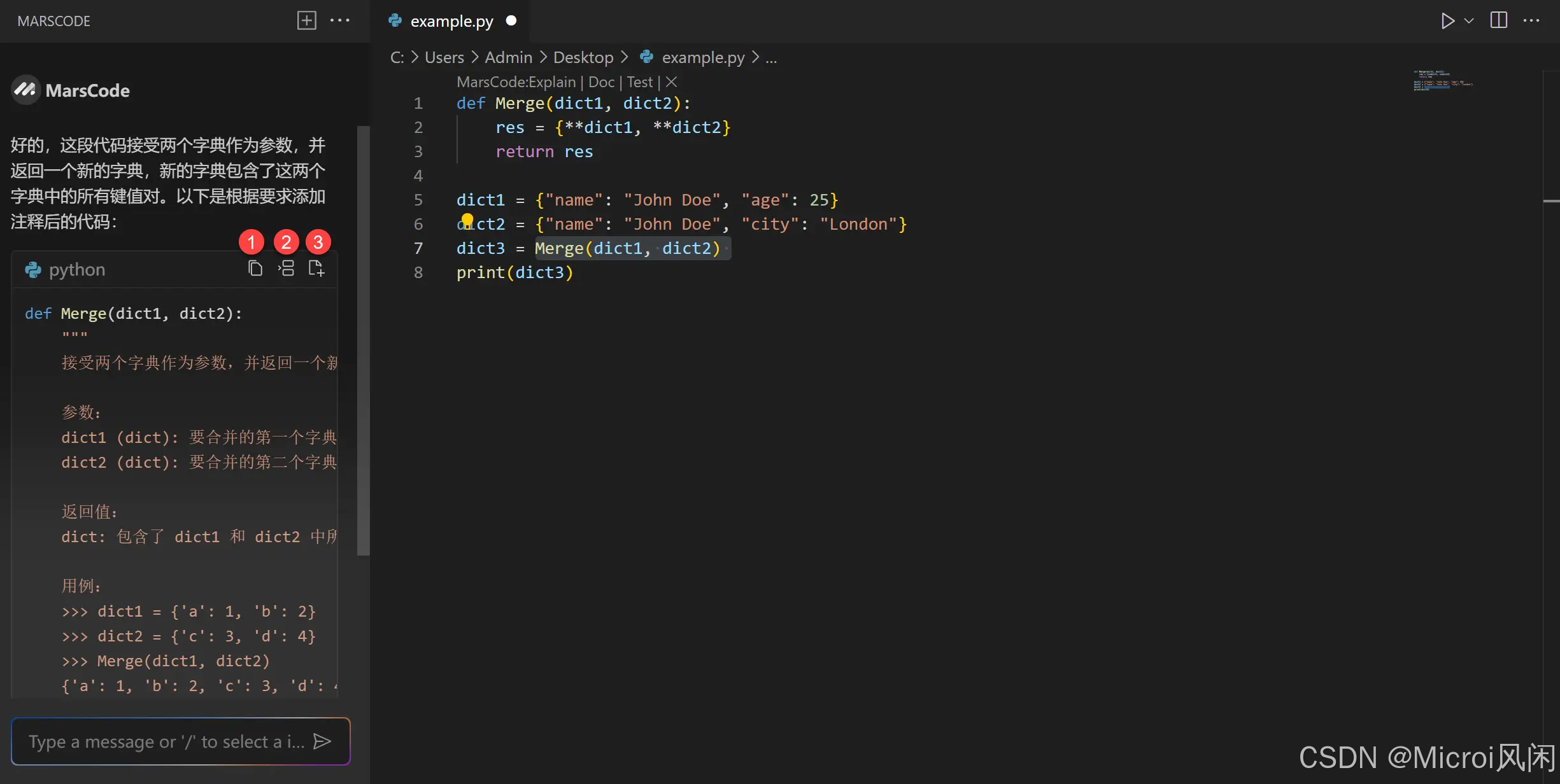Viewport: 1560px width, 784px height.
Task: Click the yellow lightbulb code action
Action: point(467,220)
